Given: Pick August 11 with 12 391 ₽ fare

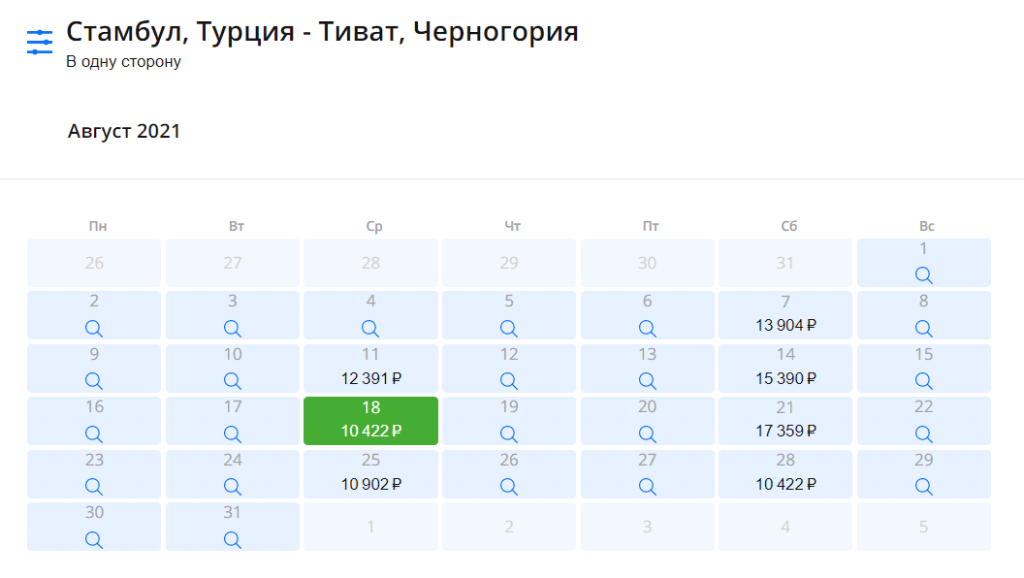Looking at the screenshot, I should (x=370, y=367).
